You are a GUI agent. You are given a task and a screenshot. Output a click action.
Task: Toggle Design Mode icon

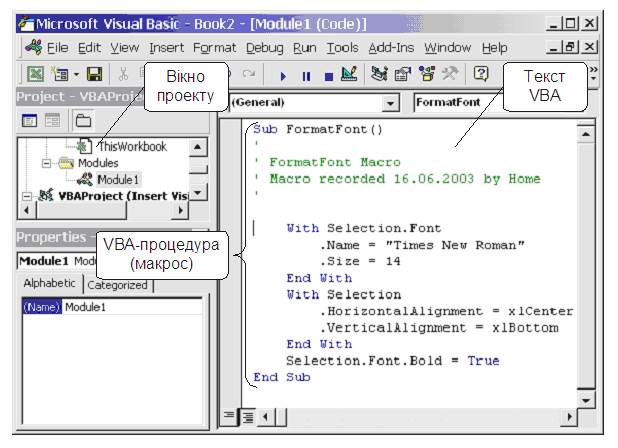tap(349, 74)
